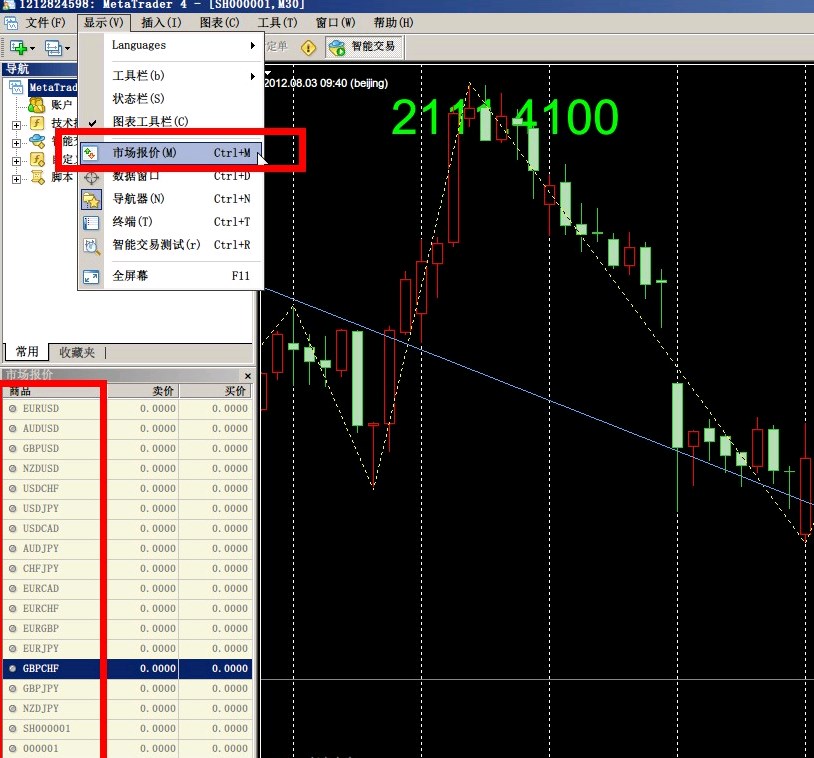The width and height of the screenshot is (814, 758).
Task: Open the 插入 (Insert) menu
Action: click(161, 22)
